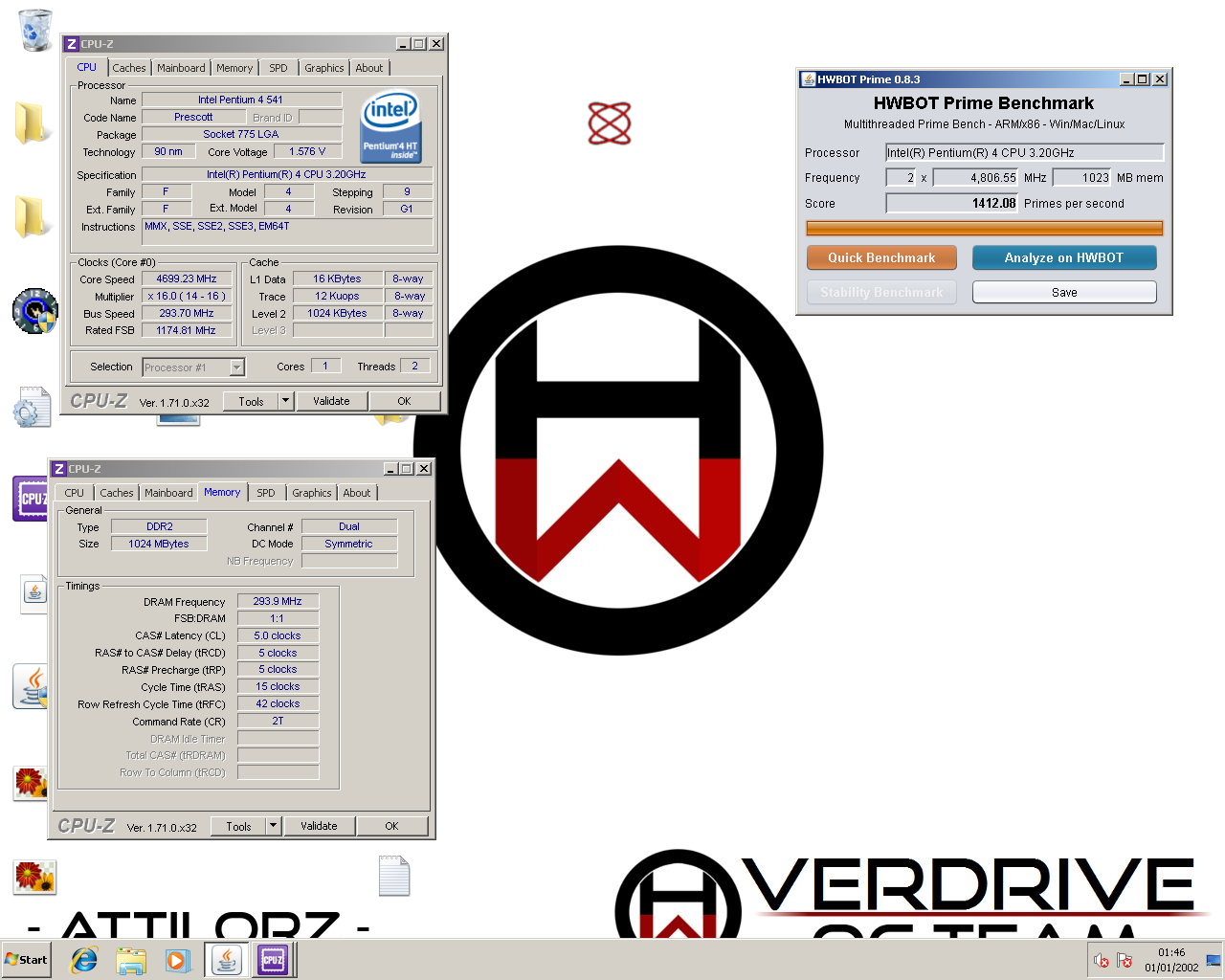Click the Command Rate value 2T
This screenshot has height=980, width=1225.
[x=278, y=721]
